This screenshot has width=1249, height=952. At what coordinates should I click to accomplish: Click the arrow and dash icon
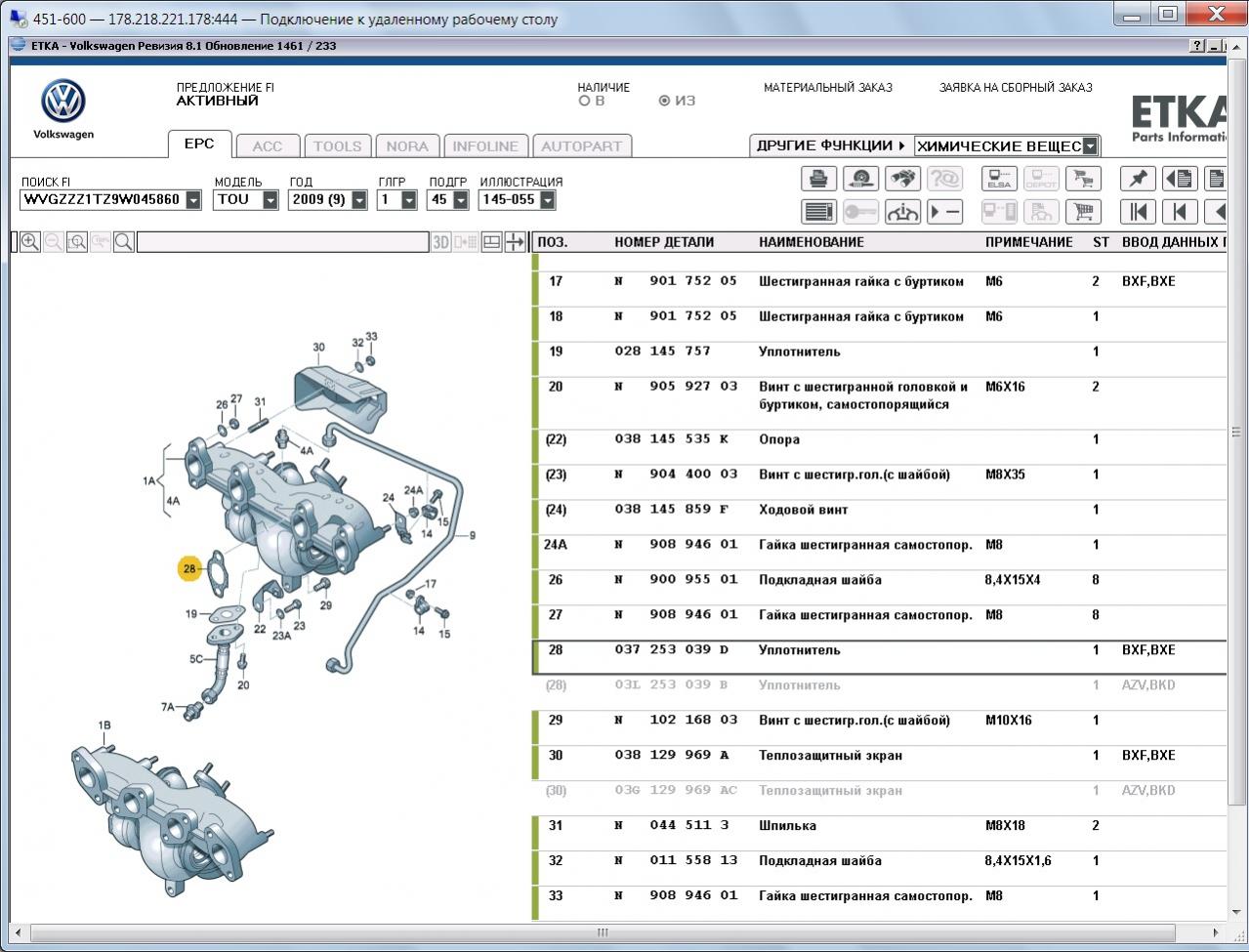point(944,212)
